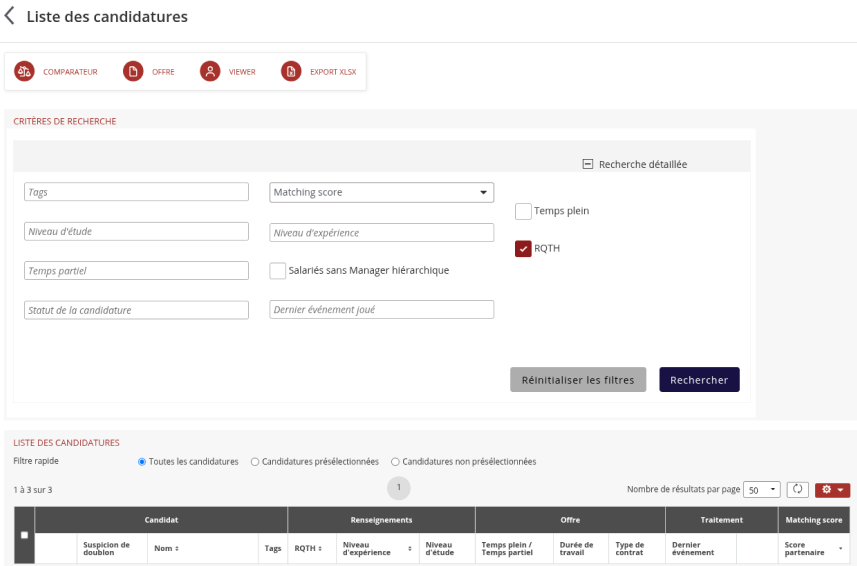
Task: Open the results per page dropdown
Action: click(x=761, y=490)
